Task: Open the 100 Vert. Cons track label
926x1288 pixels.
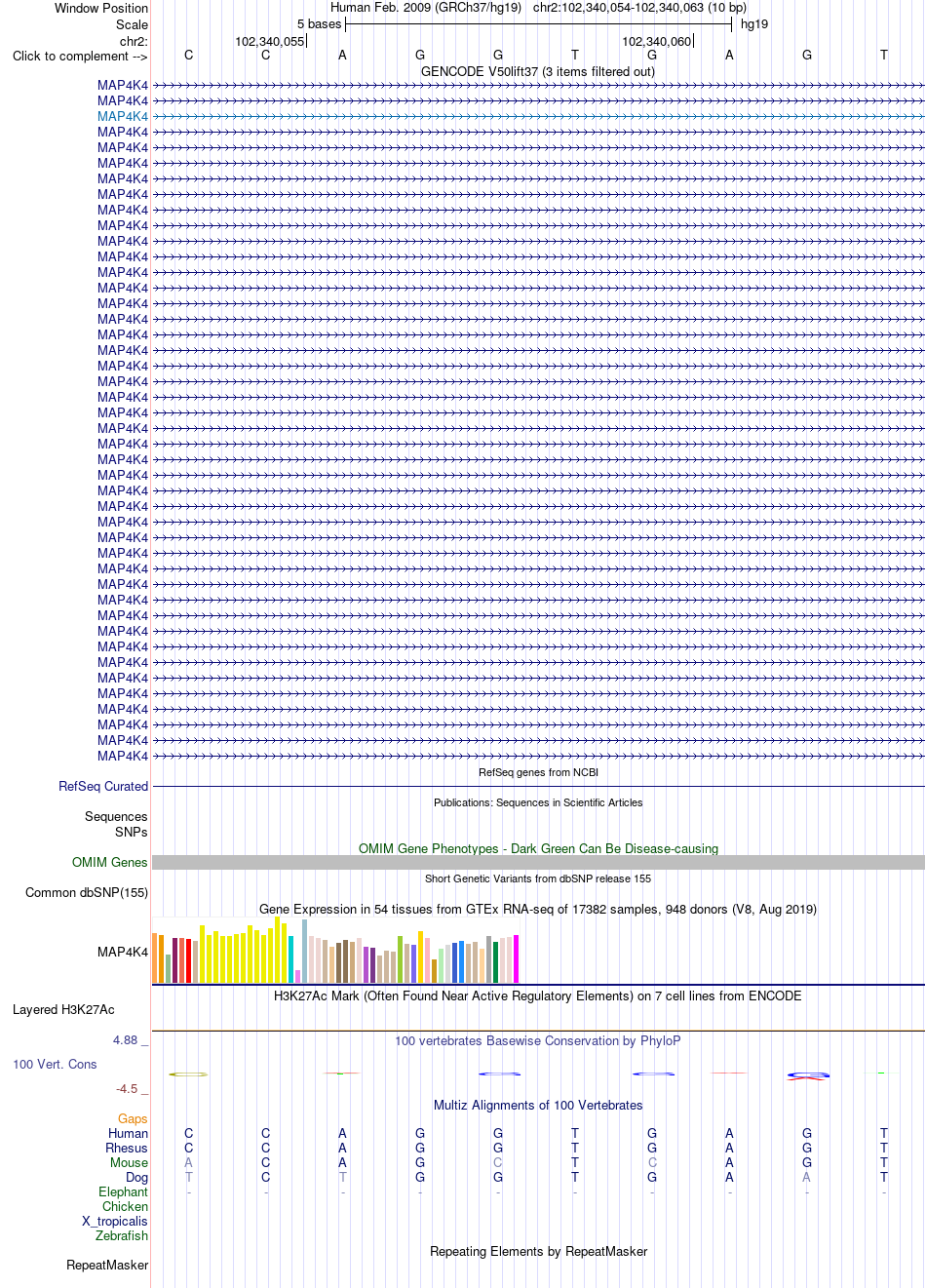Action: coord(55,1064)
